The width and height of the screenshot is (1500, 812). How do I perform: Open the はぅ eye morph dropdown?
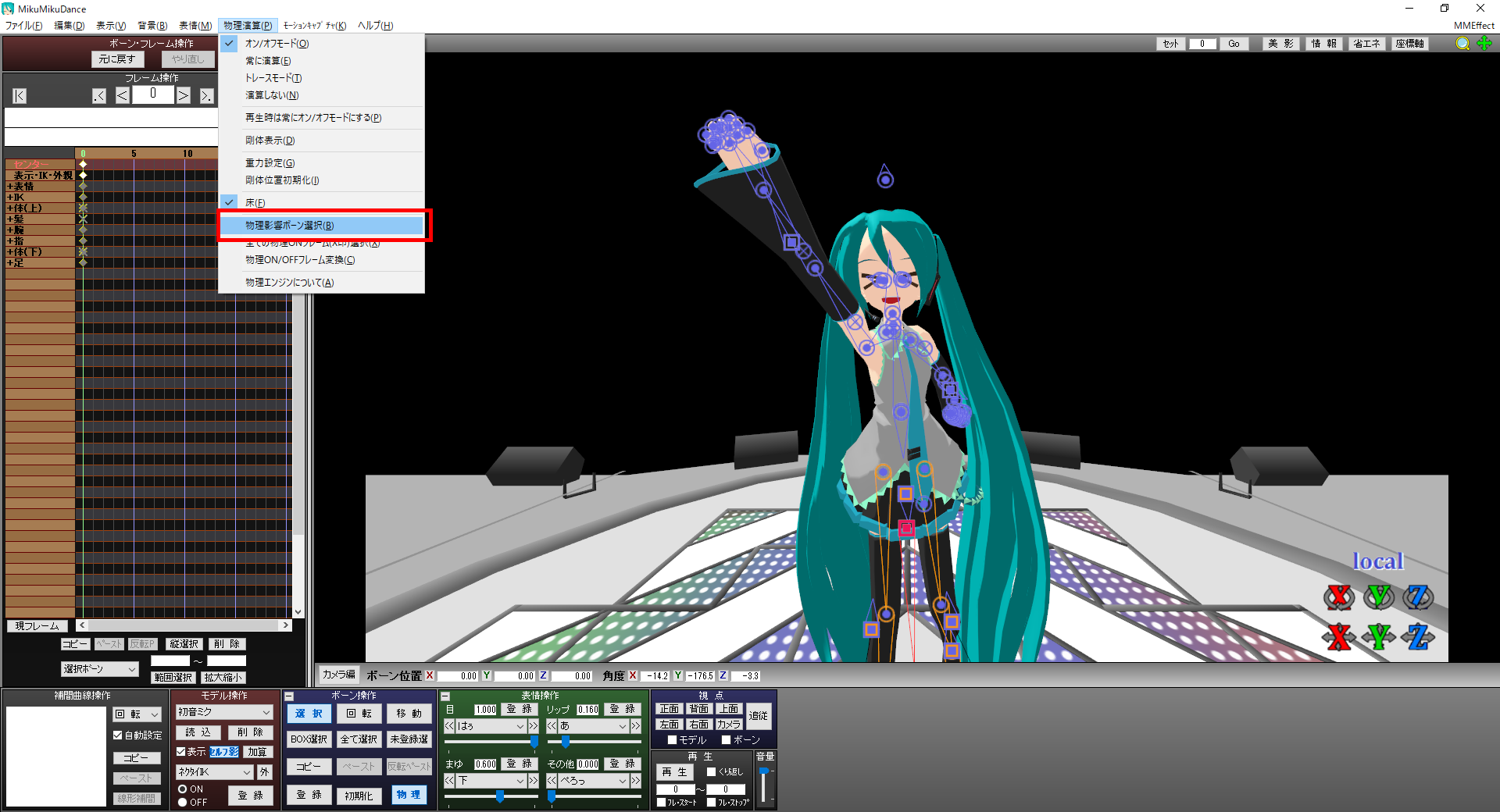pos(491,726)
